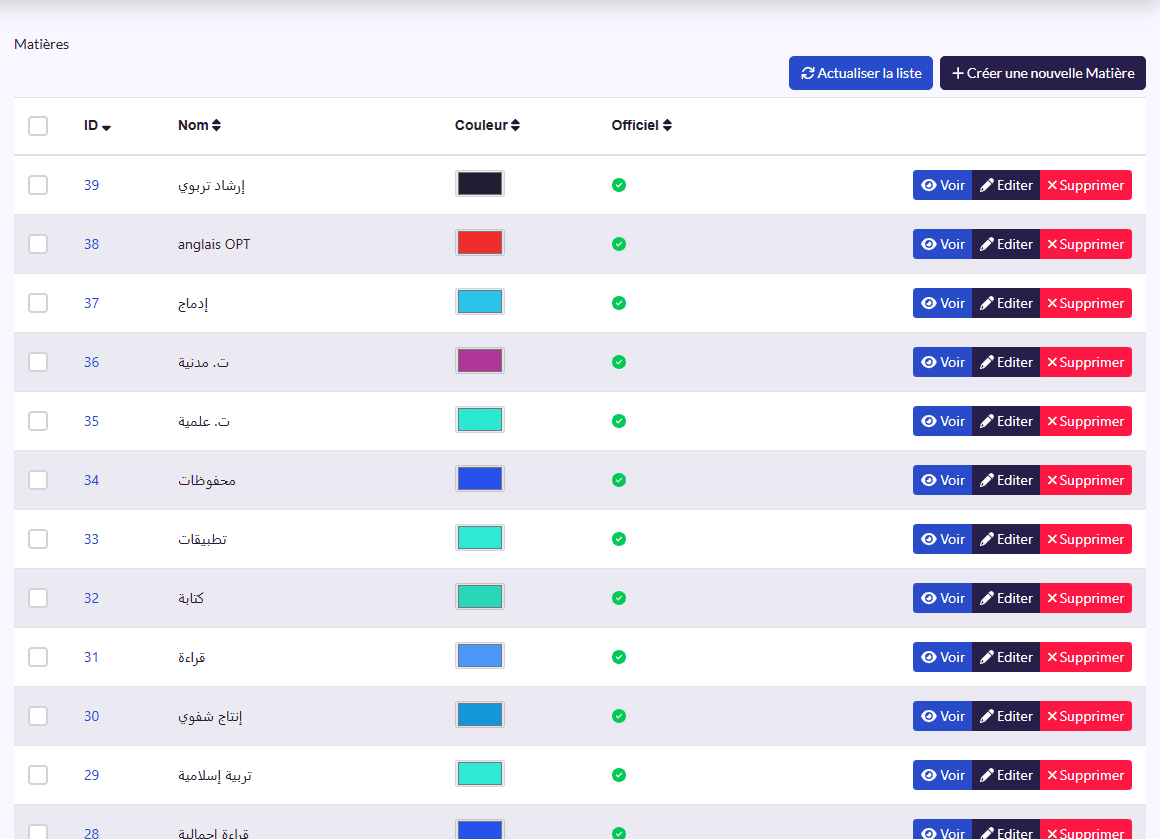Click the pencil Editer icon for anglais OPT
1160x839 pixels.
click(x=987, y=244)
